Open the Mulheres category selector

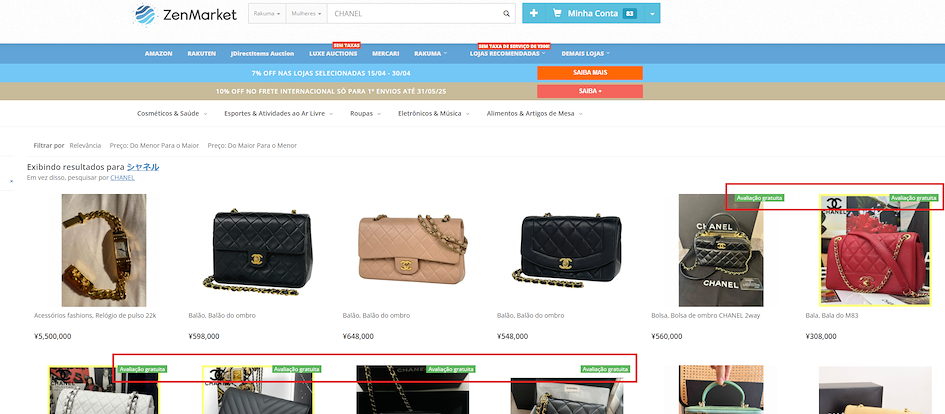tap(306, 13)
